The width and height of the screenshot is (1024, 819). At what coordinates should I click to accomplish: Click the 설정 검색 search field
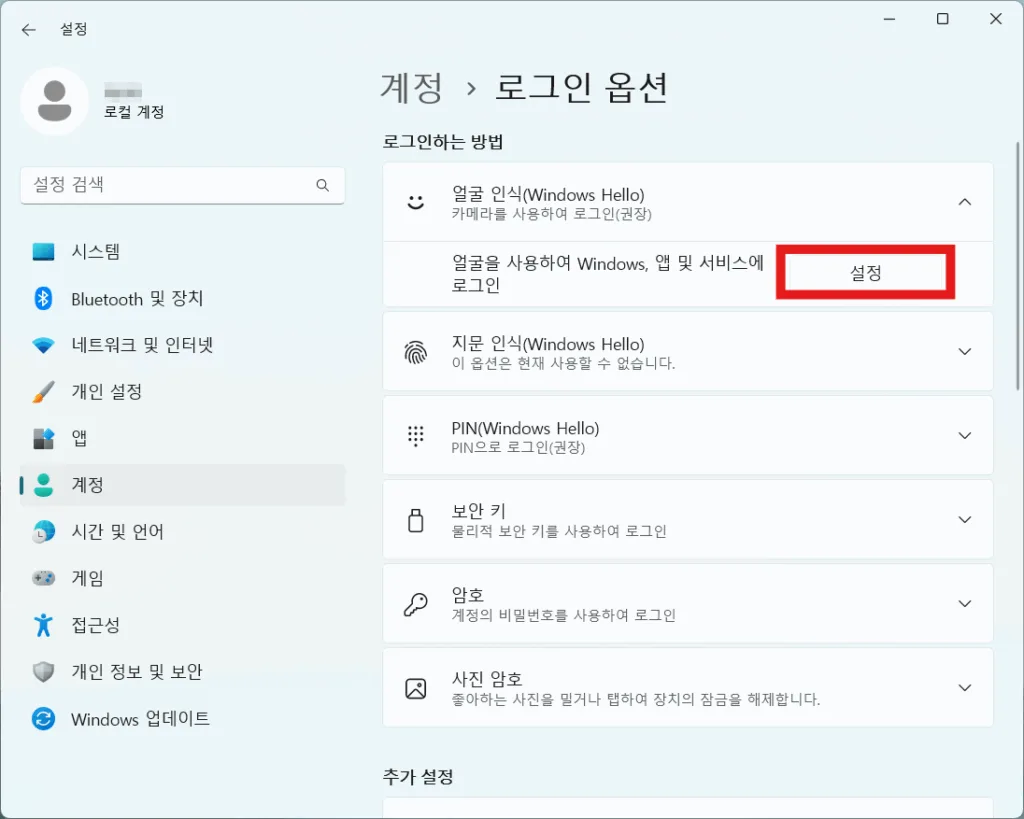pos(182,185)
